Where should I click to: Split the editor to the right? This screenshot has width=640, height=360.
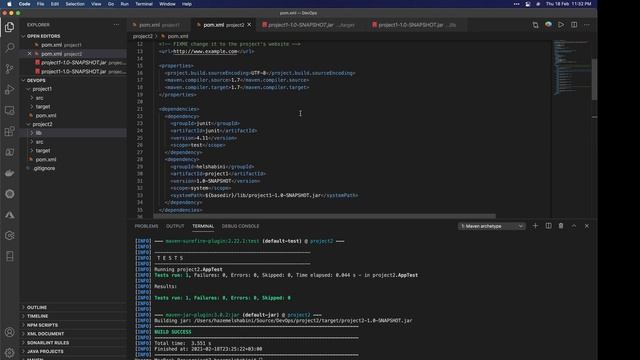click(574, 25)
